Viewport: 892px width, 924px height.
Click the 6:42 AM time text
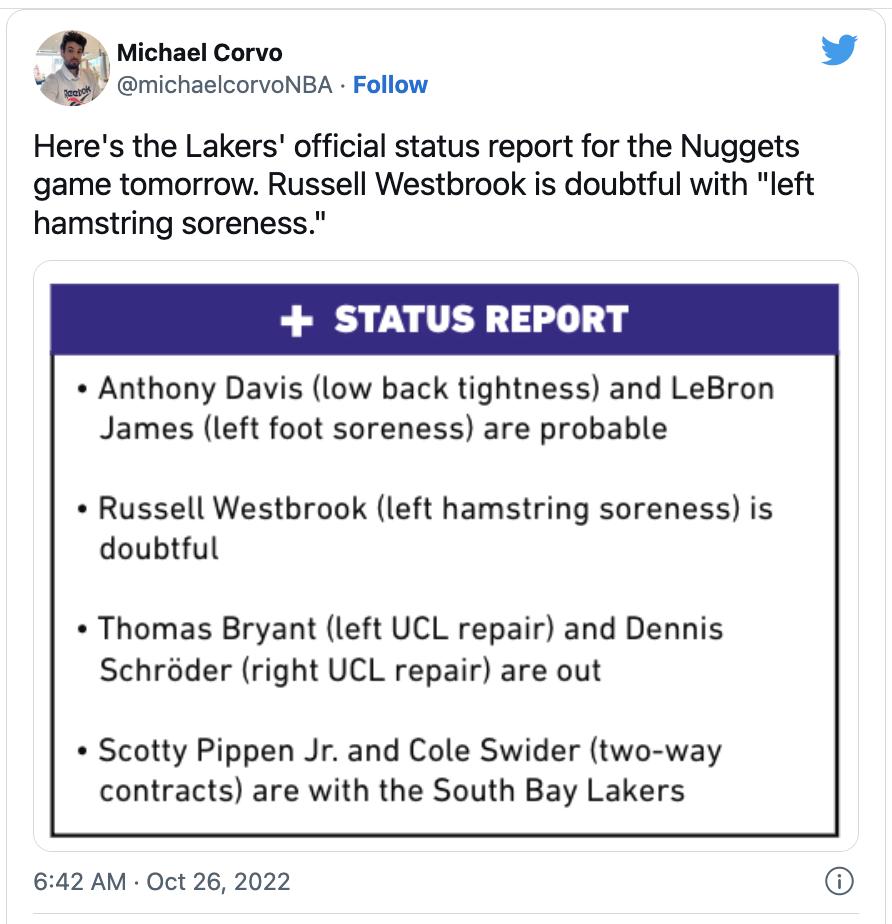point(80,882)
